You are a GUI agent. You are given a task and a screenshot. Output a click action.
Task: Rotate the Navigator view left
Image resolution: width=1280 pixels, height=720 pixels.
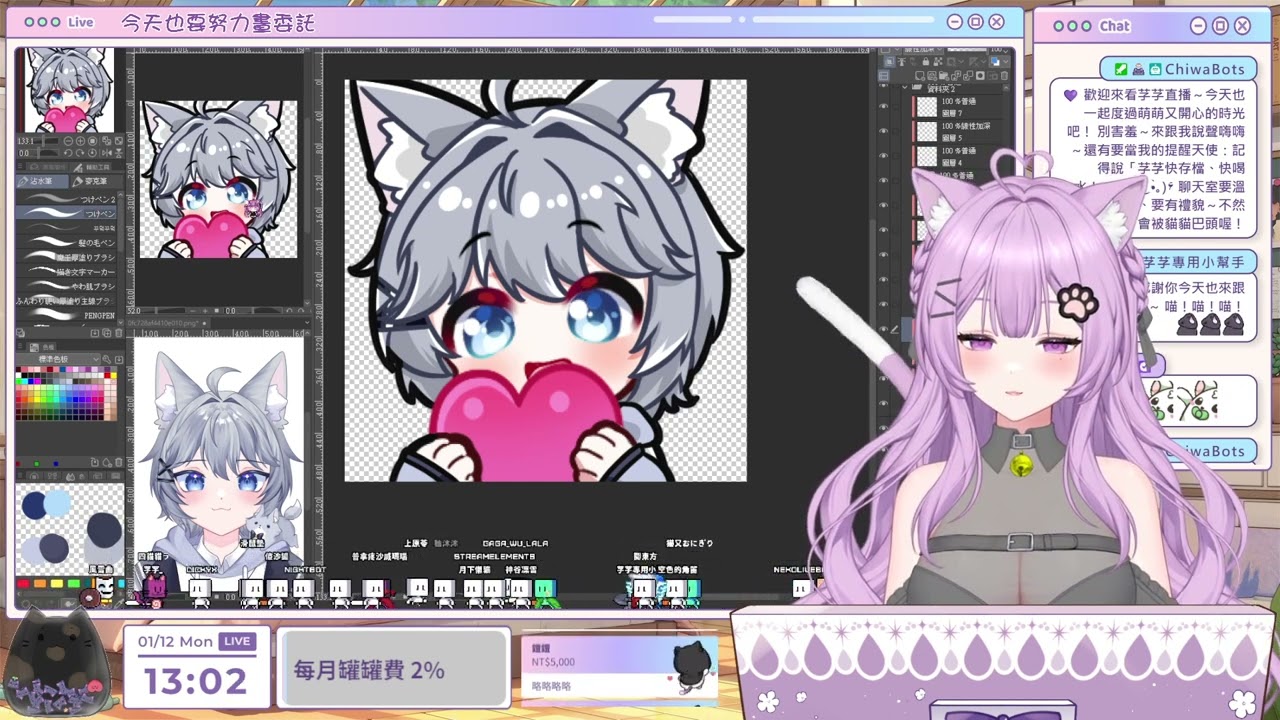pos(68,153)
